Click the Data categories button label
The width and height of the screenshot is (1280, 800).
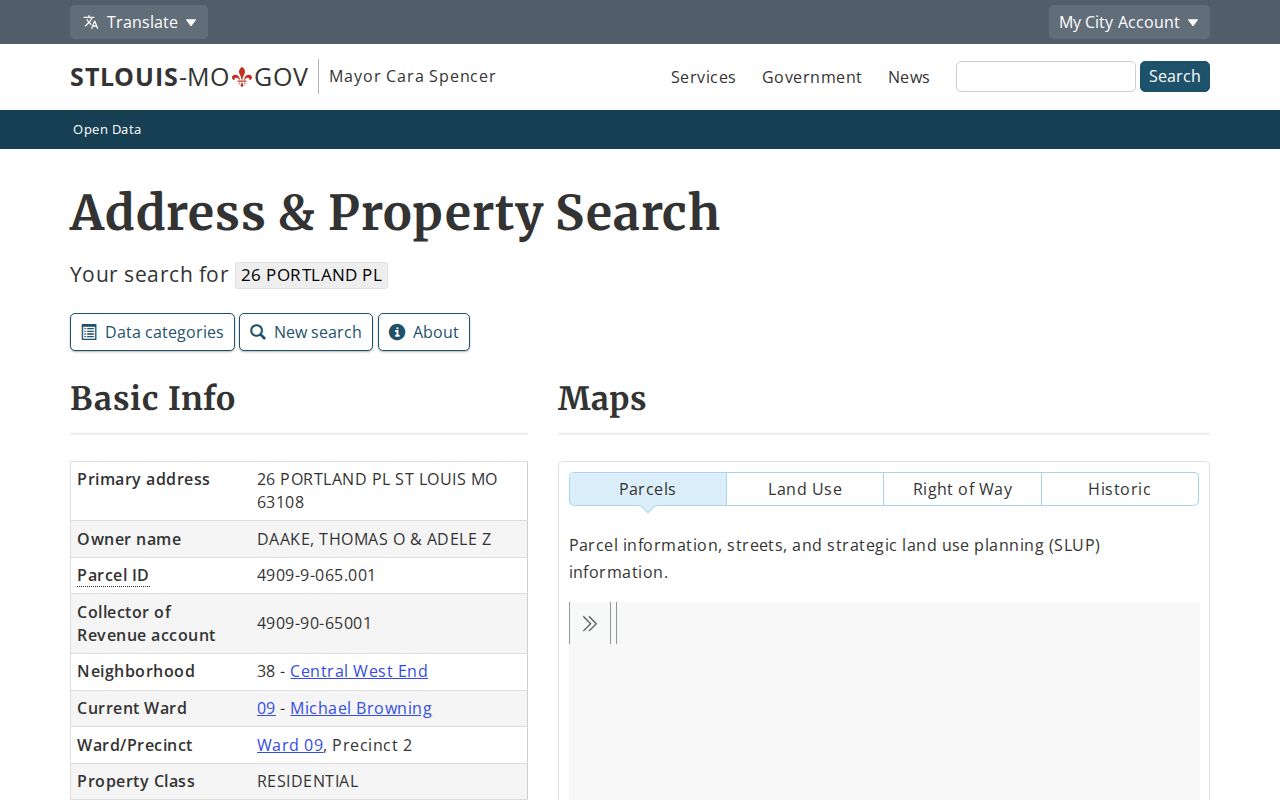[x=164, y=332]
